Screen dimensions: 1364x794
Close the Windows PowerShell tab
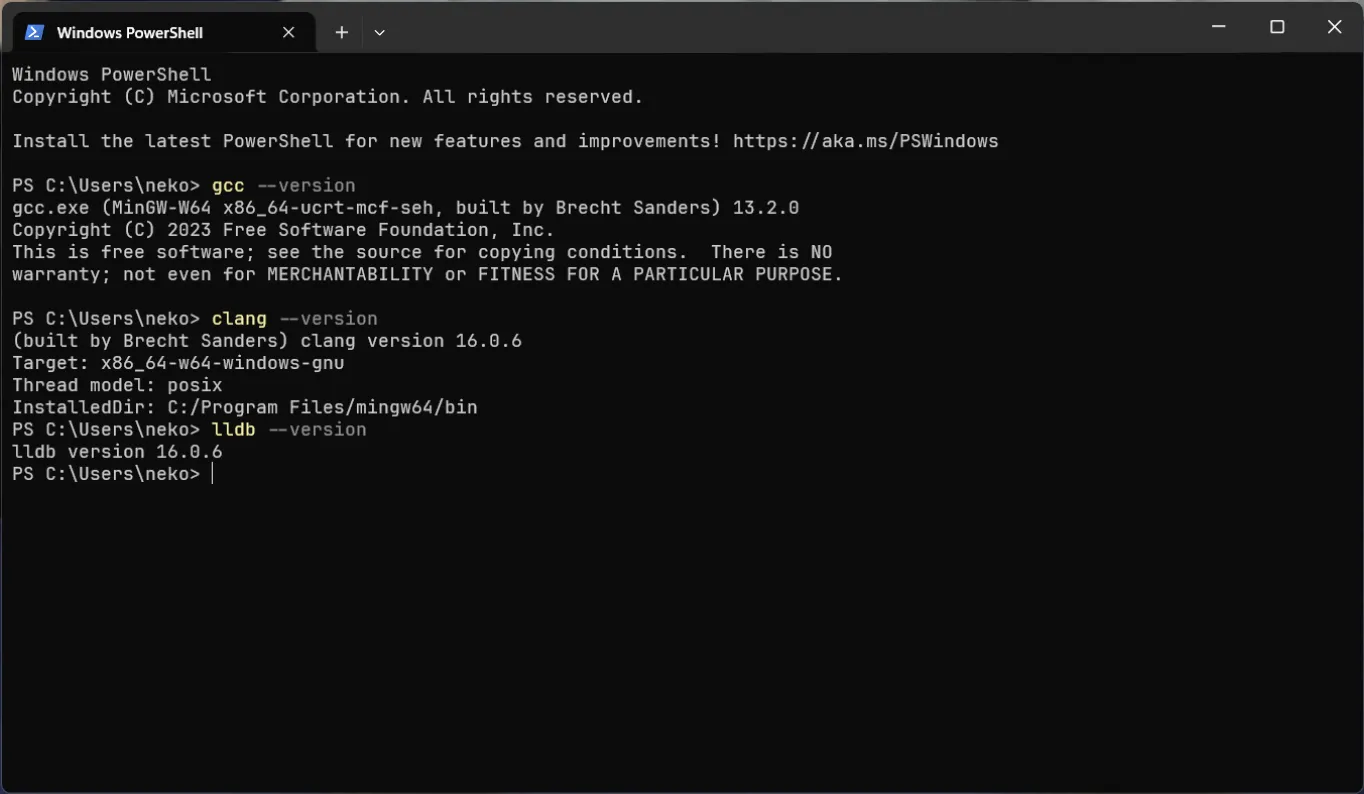tap(288, 31)
